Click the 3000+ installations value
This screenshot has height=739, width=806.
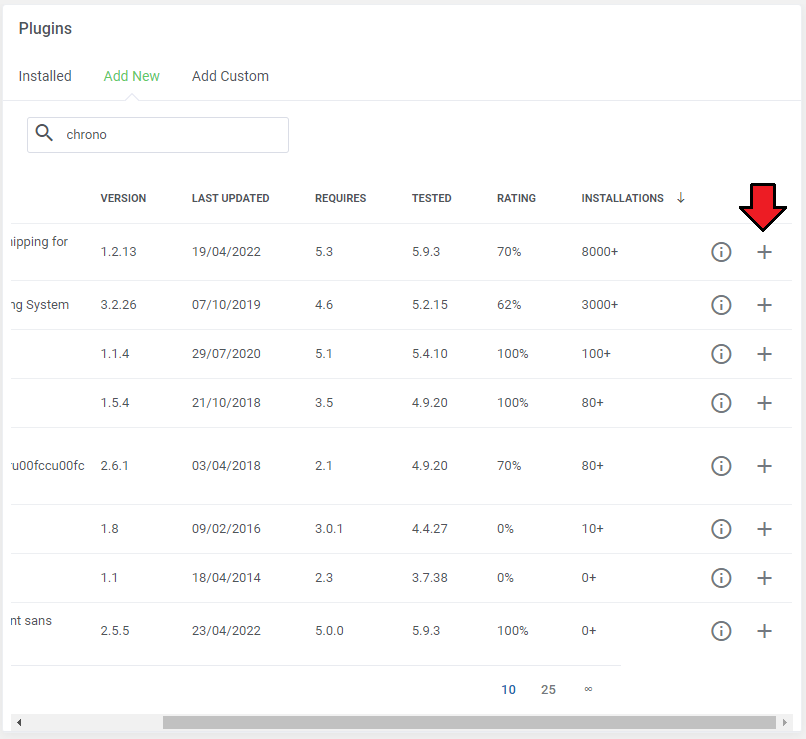(599, 305)
